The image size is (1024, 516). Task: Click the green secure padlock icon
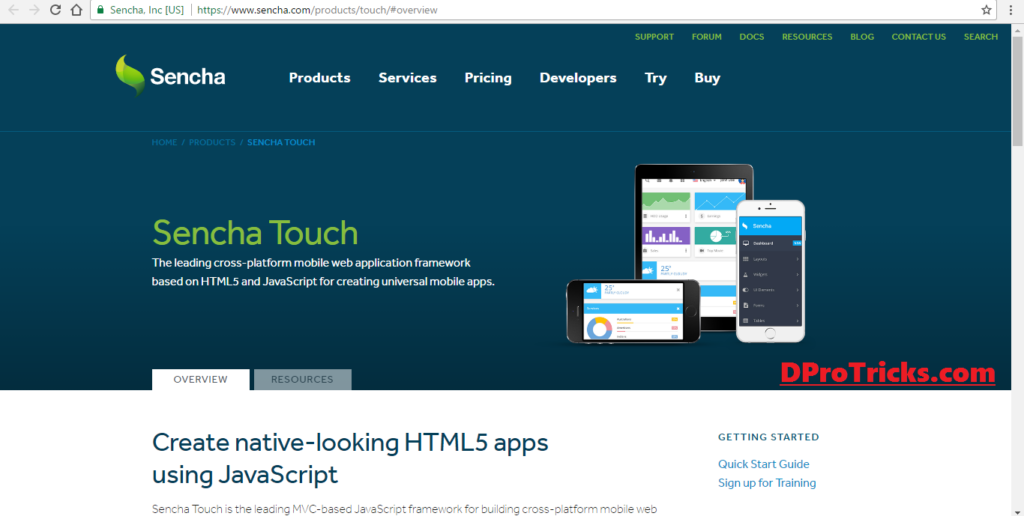coord(101,10)
